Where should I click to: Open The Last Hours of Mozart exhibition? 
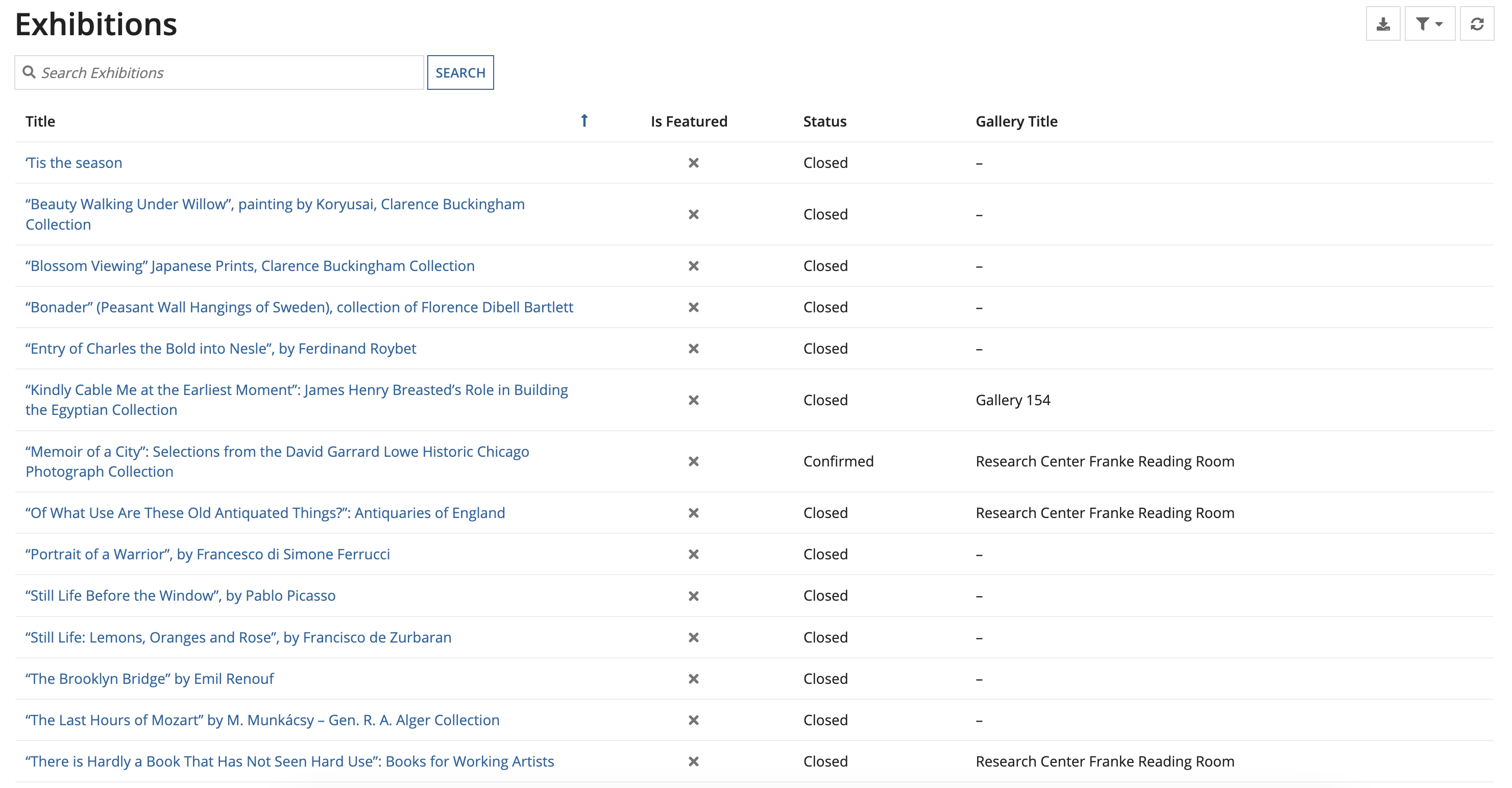[x=262, y=720]
